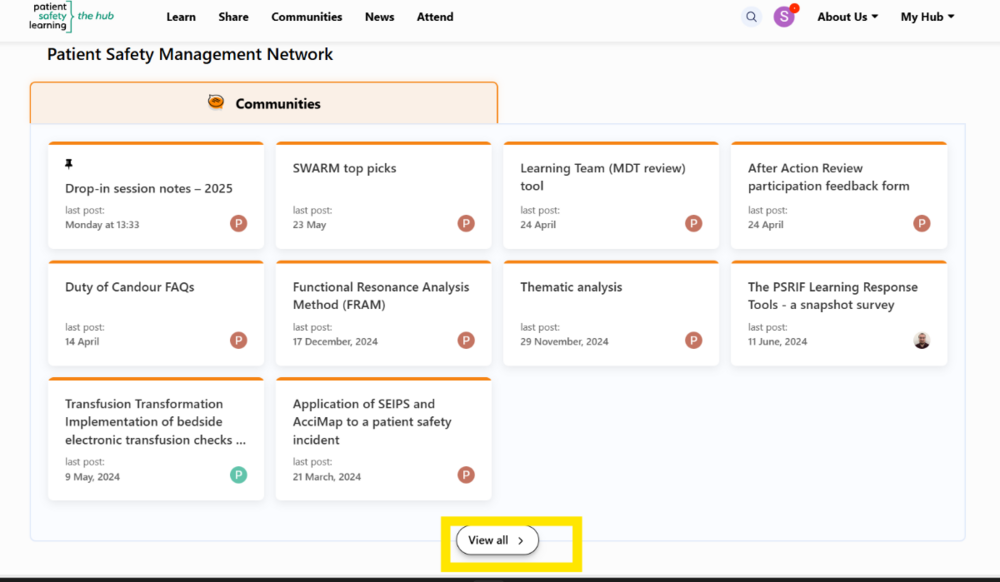Open the Thematic analysis topic

[571, 287]
